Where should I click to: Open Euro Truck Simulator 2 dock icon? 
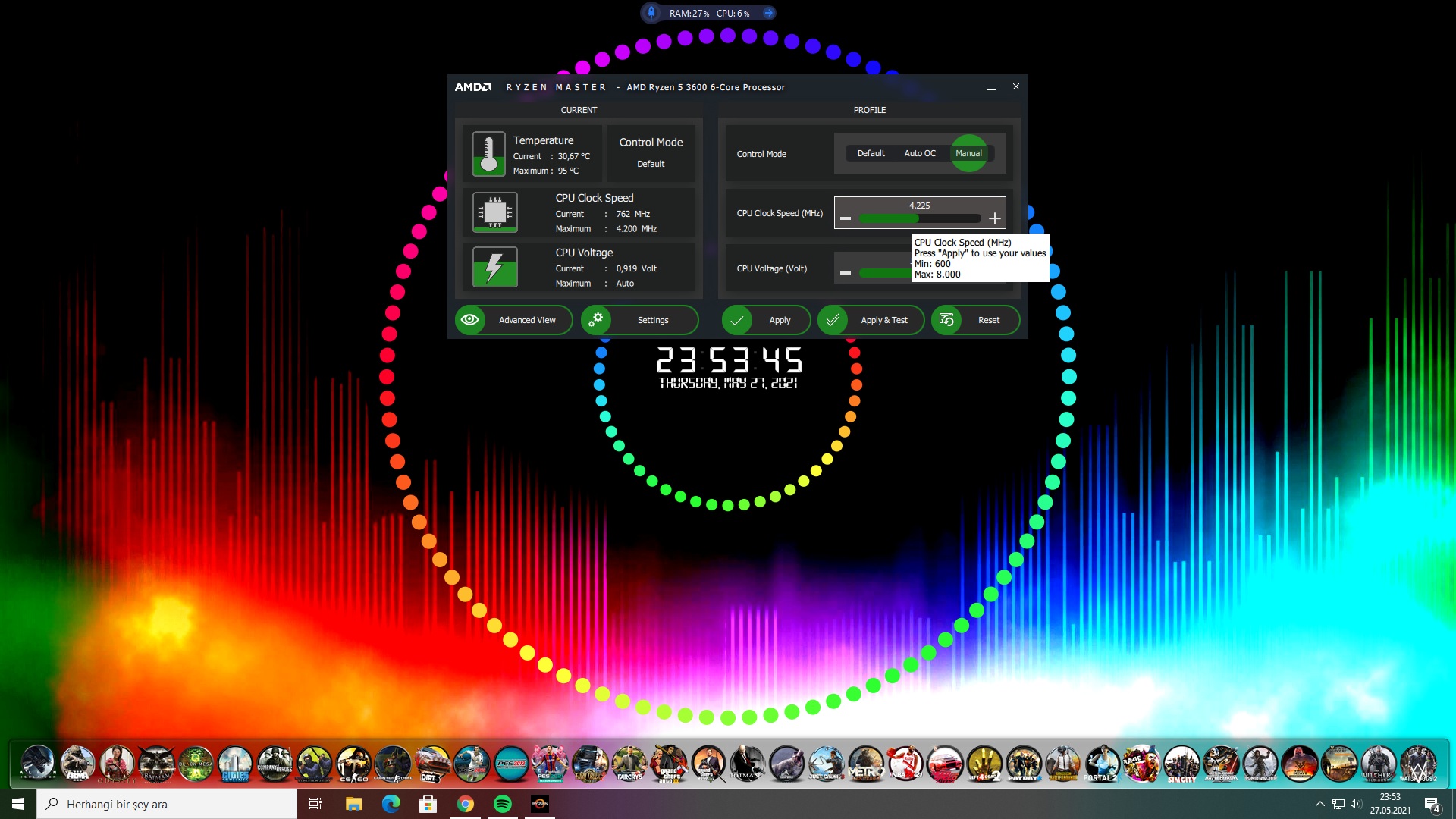point(590,763)
